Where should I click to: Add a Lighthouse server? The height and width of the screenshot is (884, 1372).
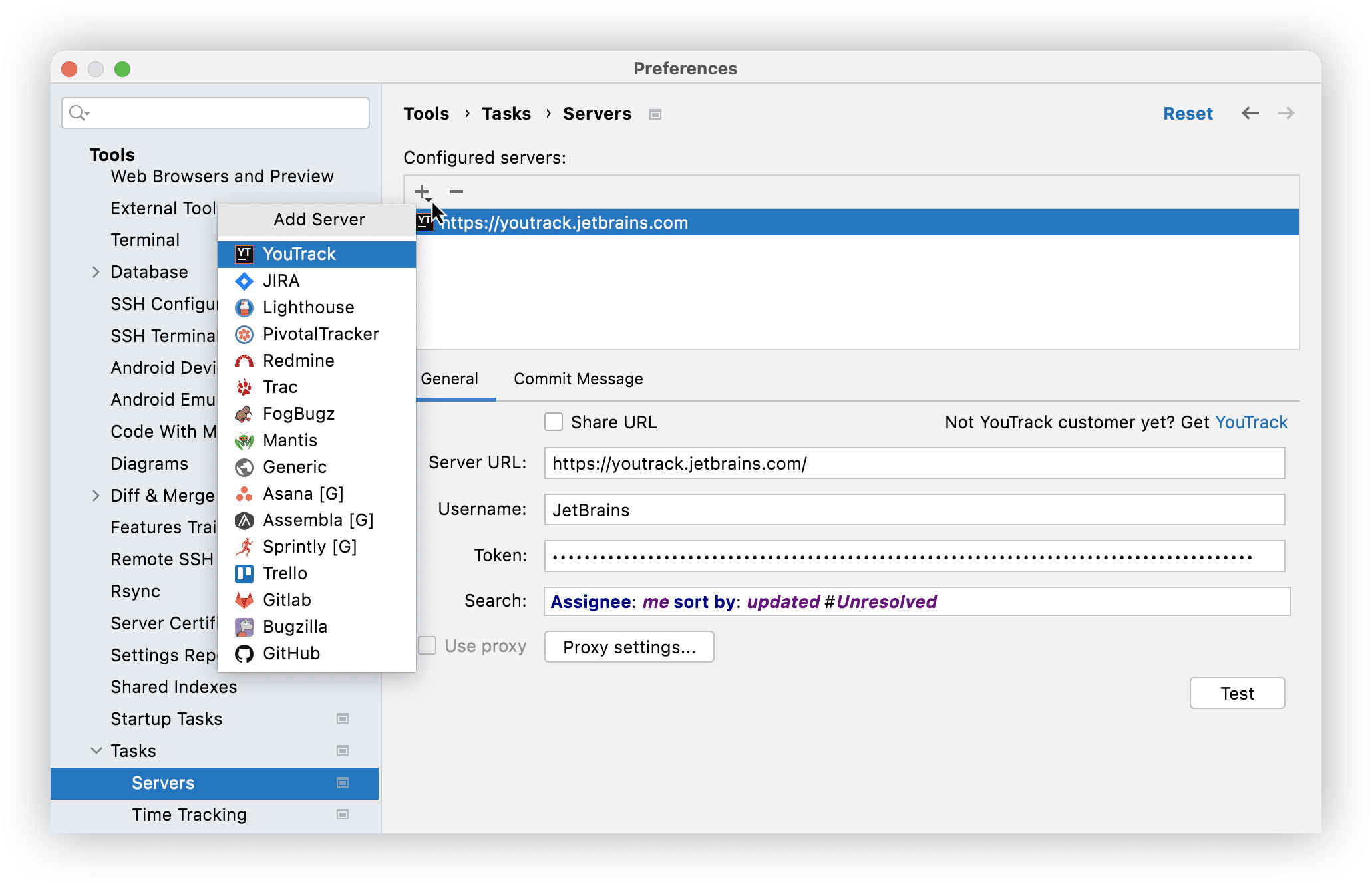pyautogui.click(x=308, y=307)
